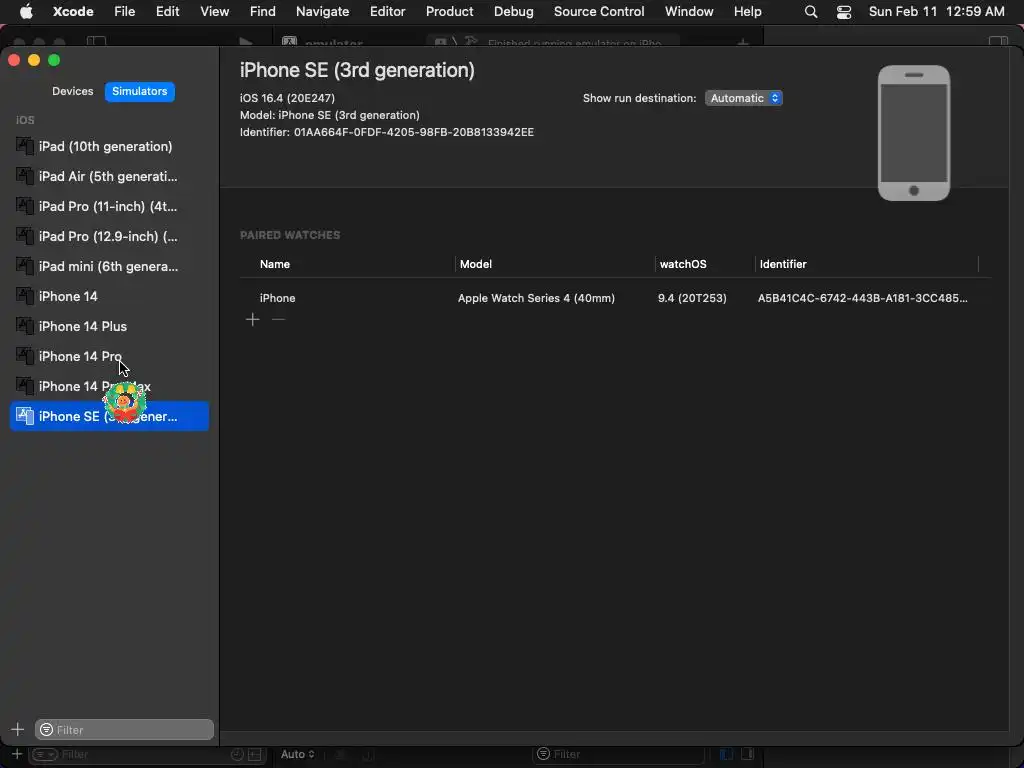
Task: Select the iPad Air (5th generation) simulator
Action: click(109, 176)
